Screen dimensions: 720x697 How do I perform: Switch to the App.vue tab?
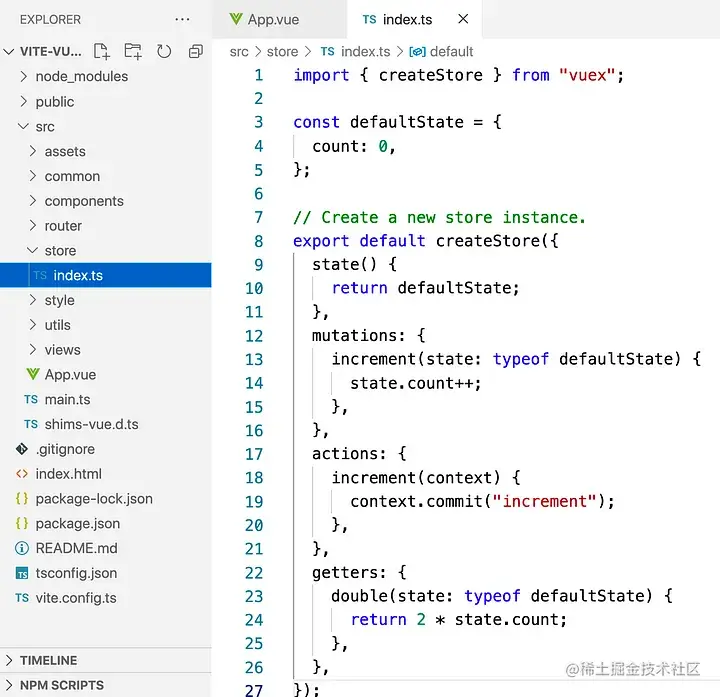(279, 19)
